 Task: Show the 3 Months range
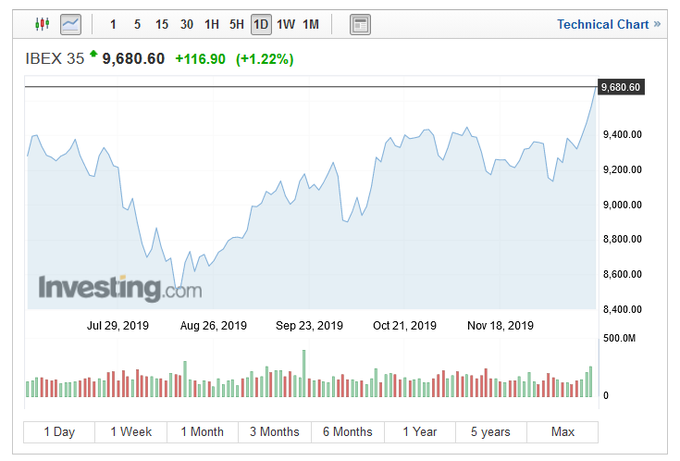tap(275, 432)
